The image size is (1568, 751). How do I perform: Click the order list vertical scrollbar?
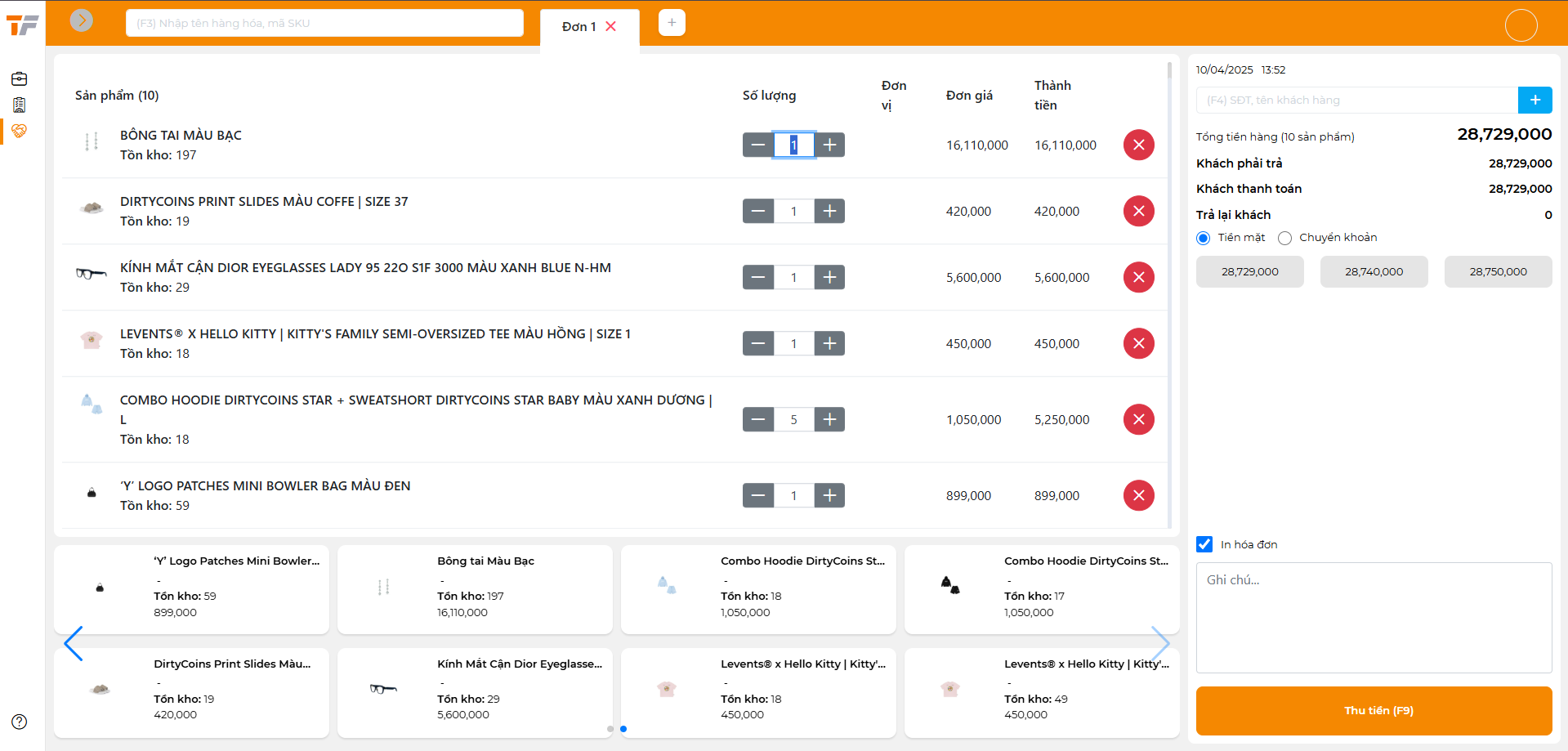[x=1169, y=294]
